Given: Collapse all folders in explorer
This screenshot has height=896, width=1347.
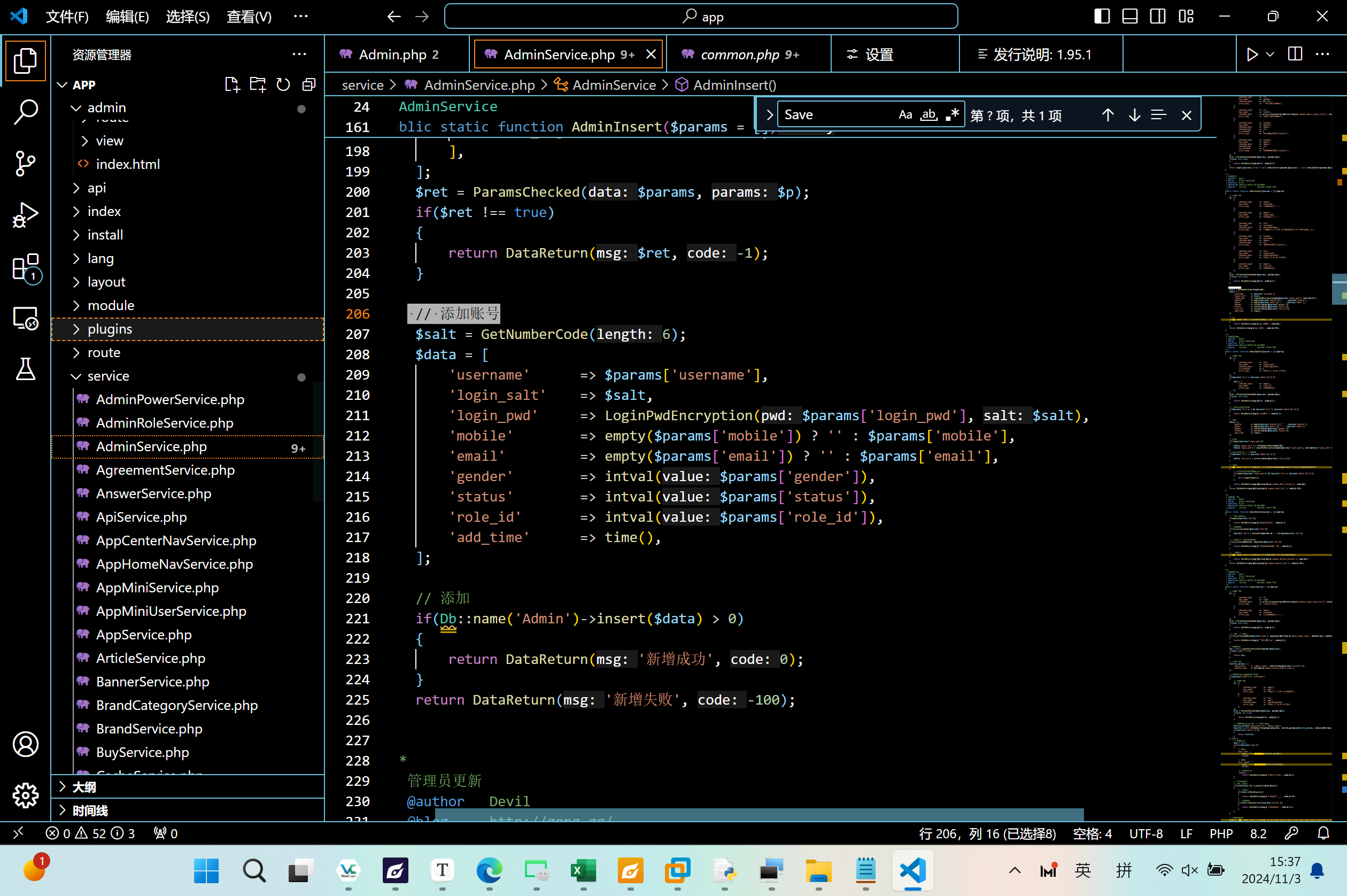Looking at the screenshot, I should [308, 84].
